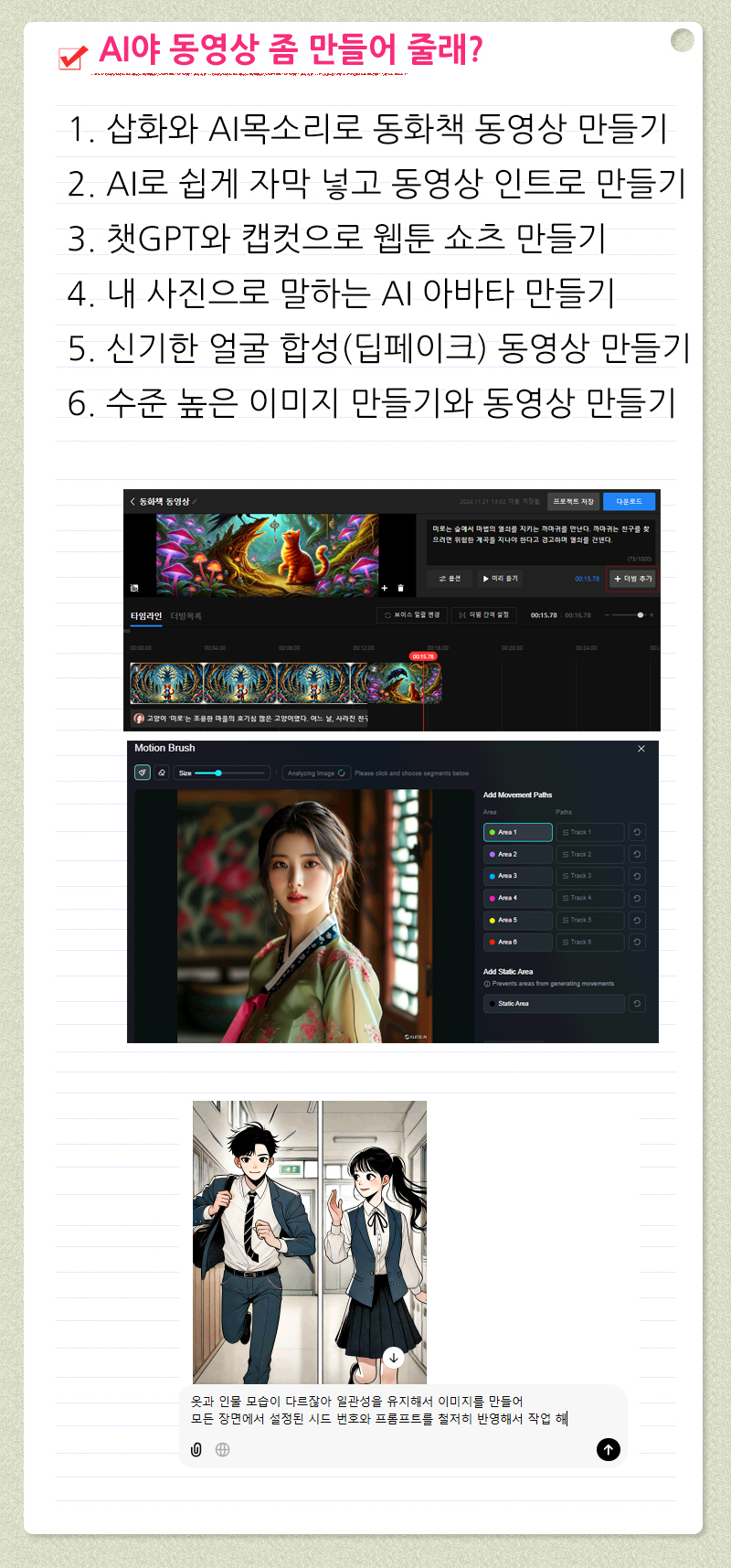This screenshot has width=731, height=1568.
Task: Select the Motion Brush eraser tool
Action: coord(162,773)
